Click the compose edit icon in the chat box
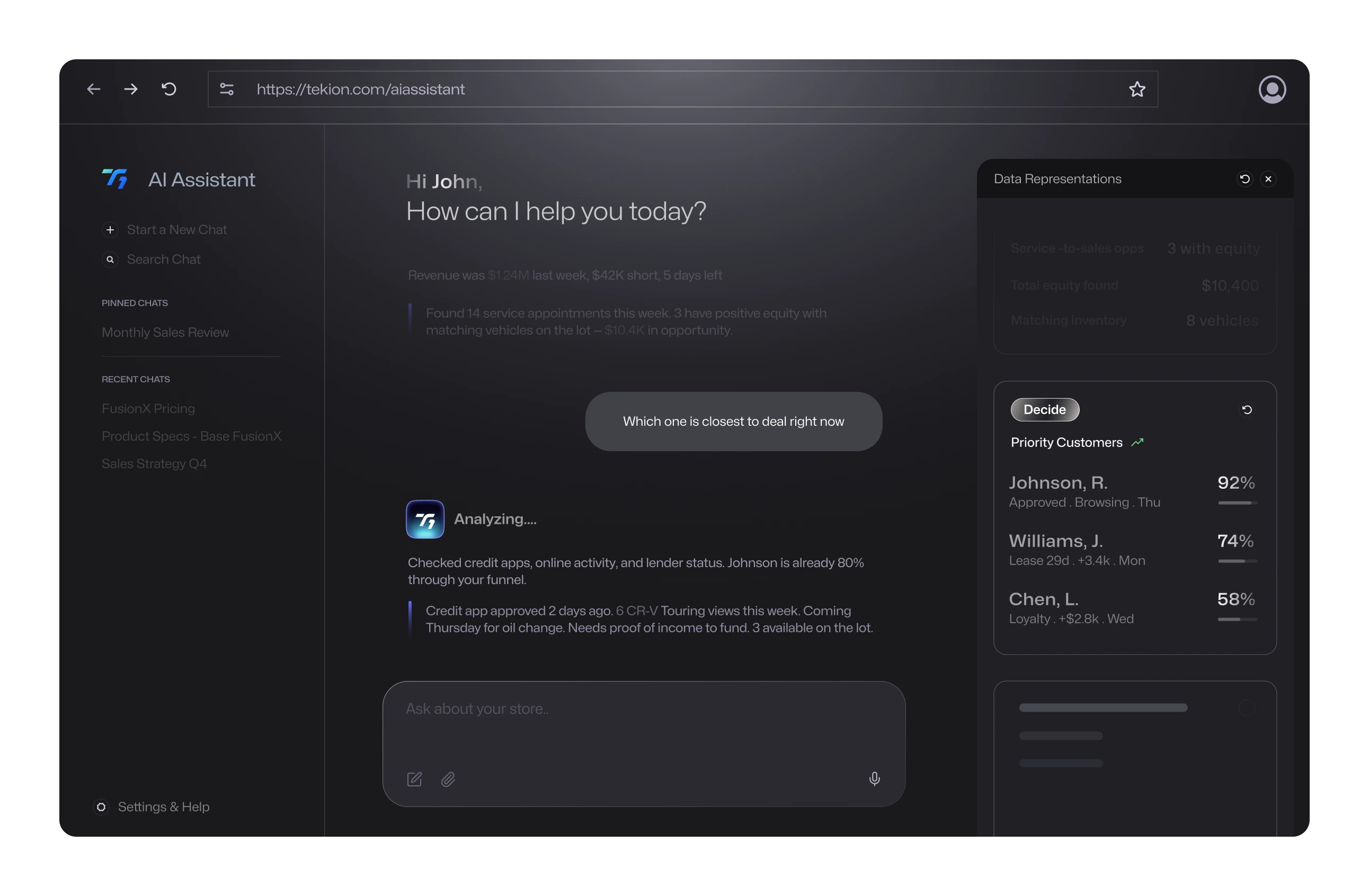Screen dimensions: 1369x896 (x=414, y=779)
